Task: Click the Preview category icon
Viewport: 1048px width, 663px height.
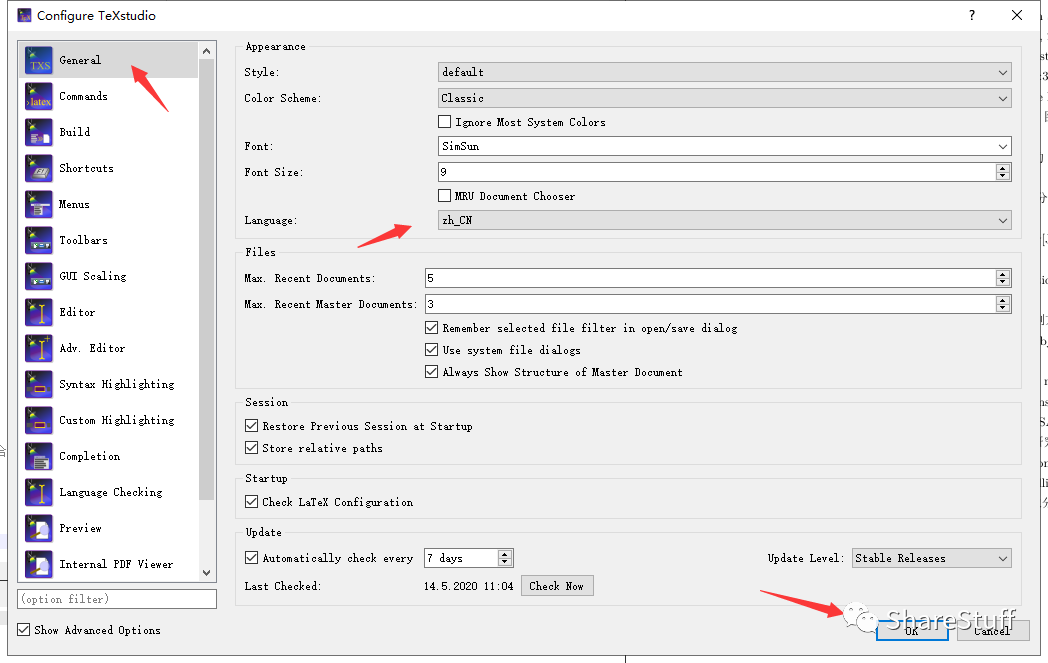Action: click(x=39, y=529)
